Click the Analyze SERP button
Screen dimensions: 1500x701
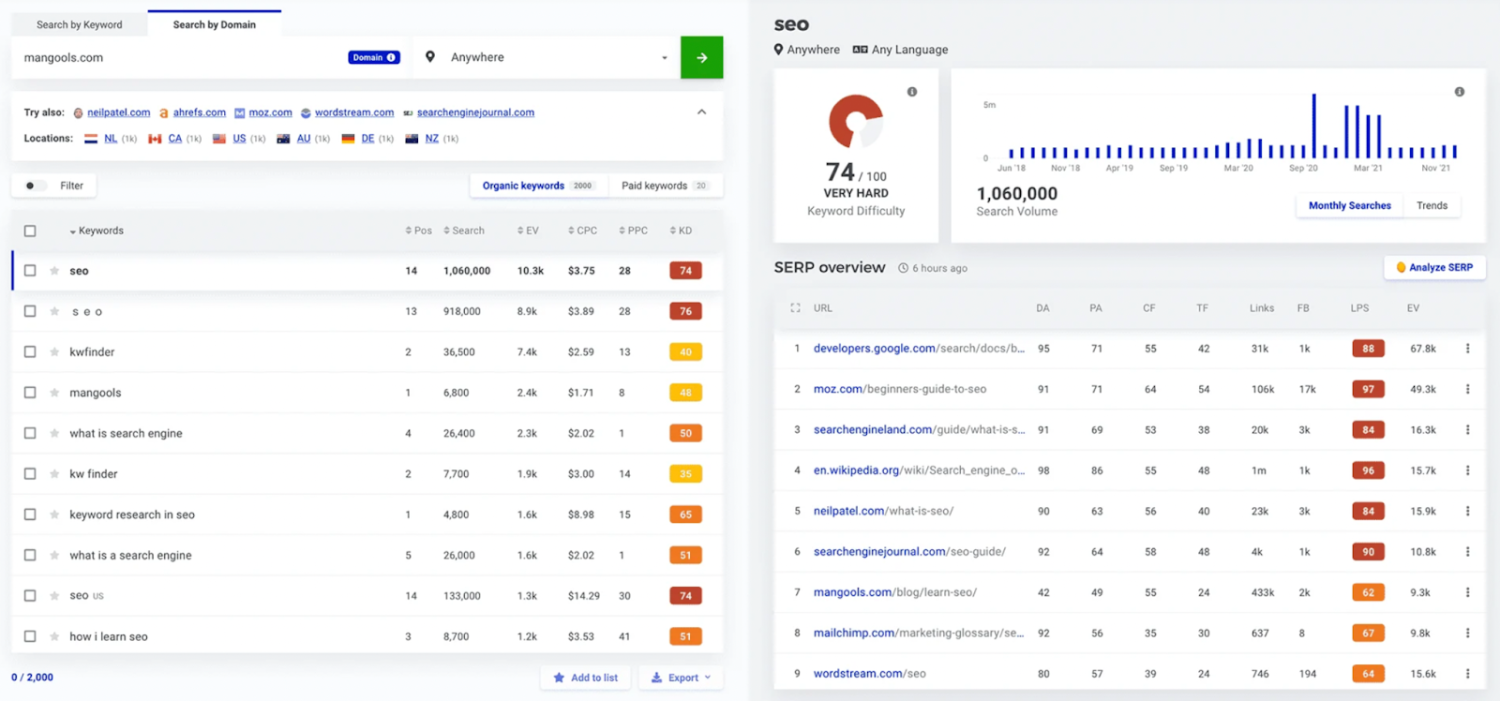[1434, 267]
